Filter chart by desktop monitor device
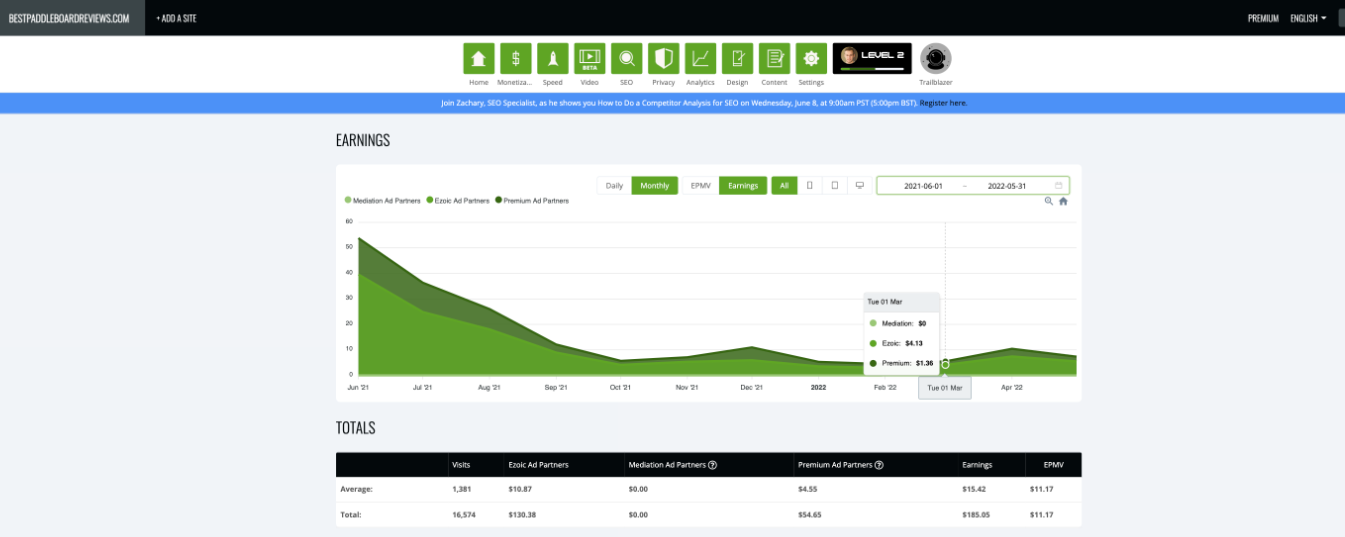 click(x=859, y=186)
